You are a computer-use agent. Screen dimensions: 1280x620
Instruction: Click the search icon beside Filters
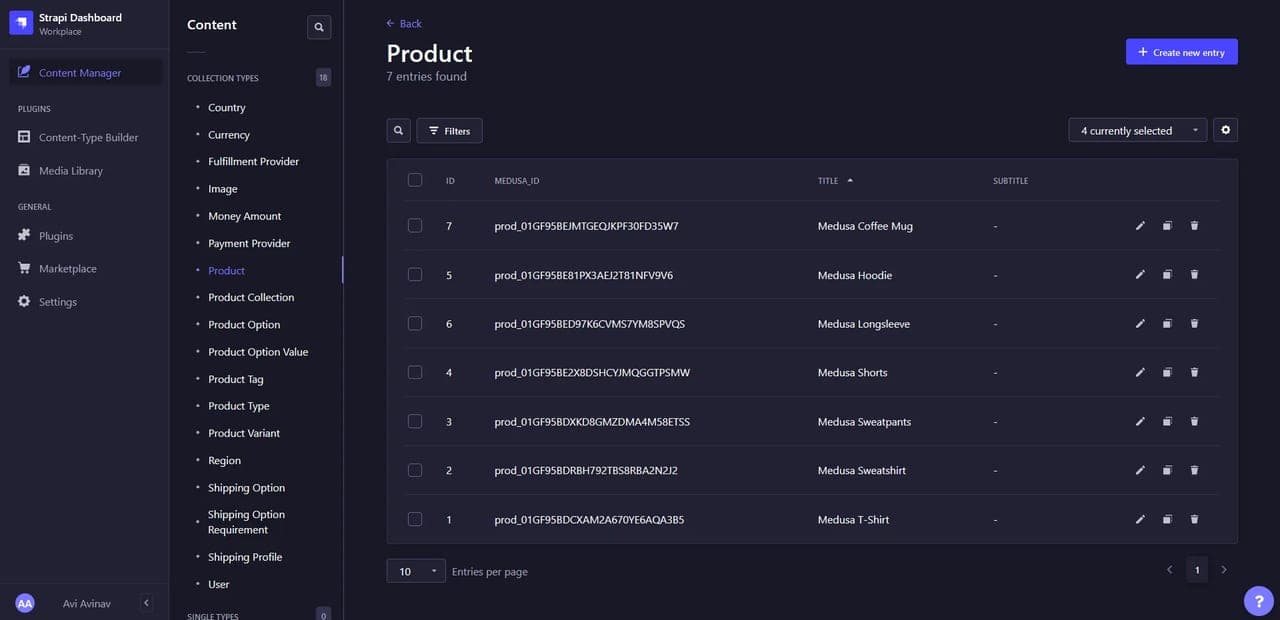coord(398,130)
